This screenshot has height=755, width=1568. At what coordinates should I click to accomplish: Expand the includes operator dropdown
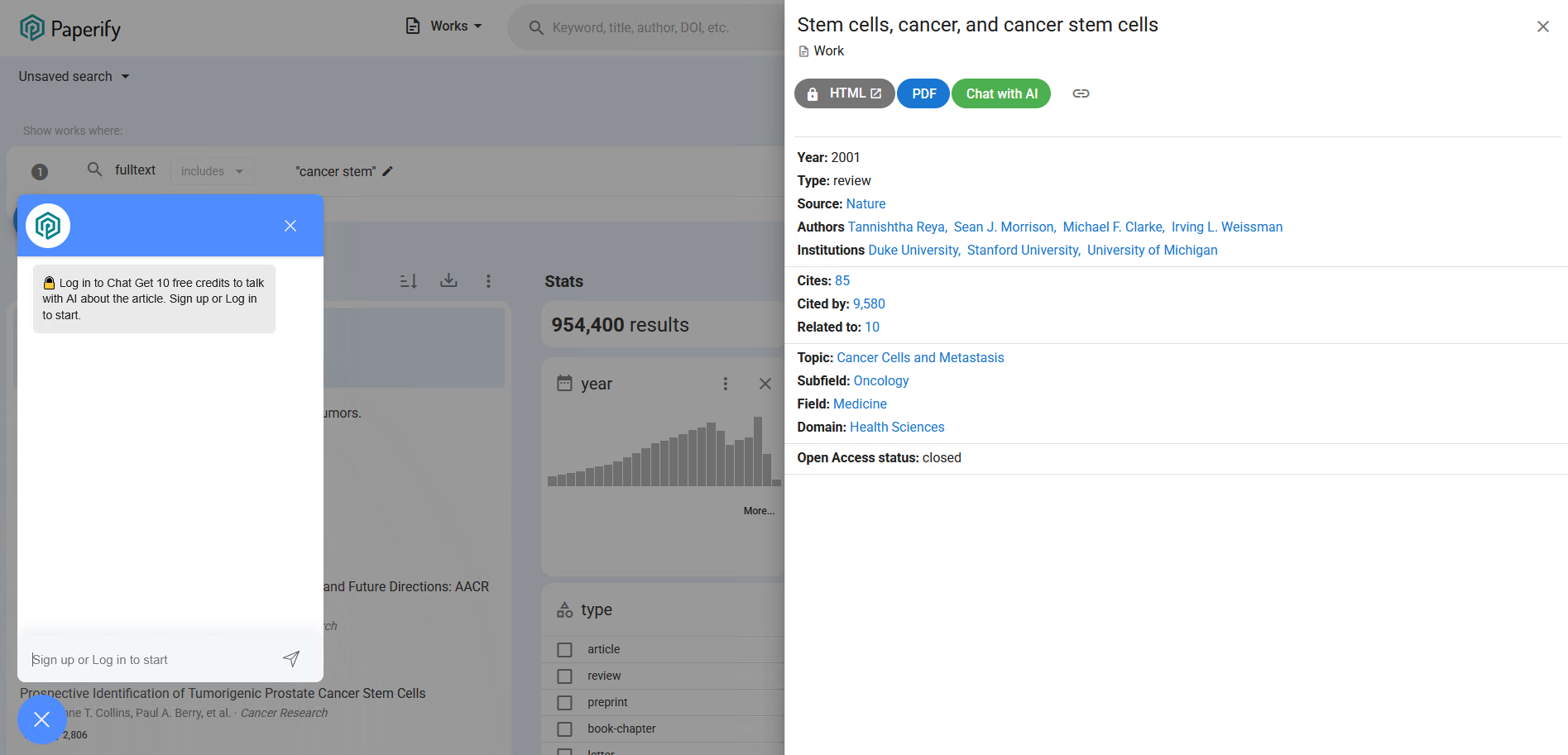[213, 171]
